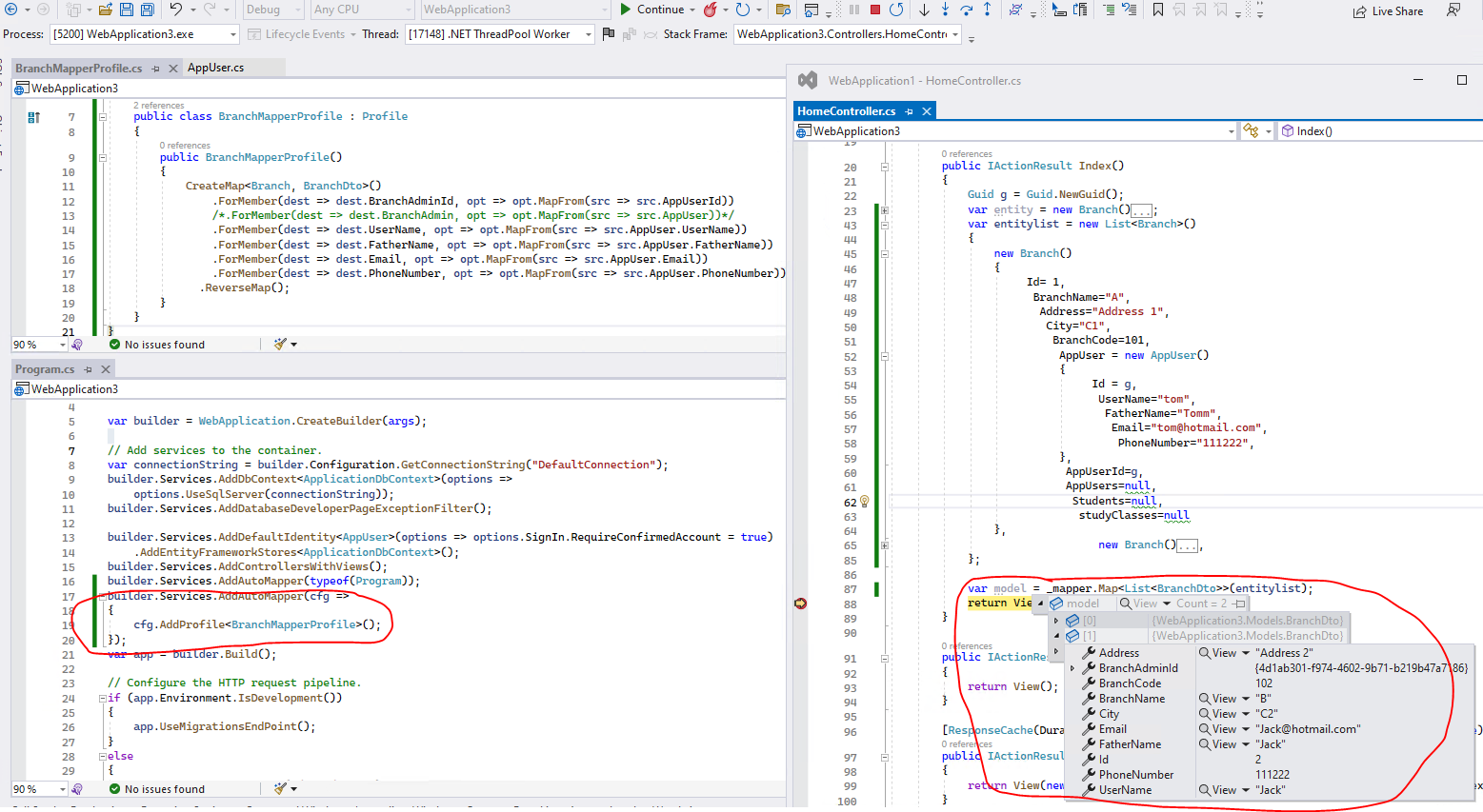Image resolution: width=1483 pixels, height=812 pixels.
Task: Click the Live Share button
Action: point(1388,10)
